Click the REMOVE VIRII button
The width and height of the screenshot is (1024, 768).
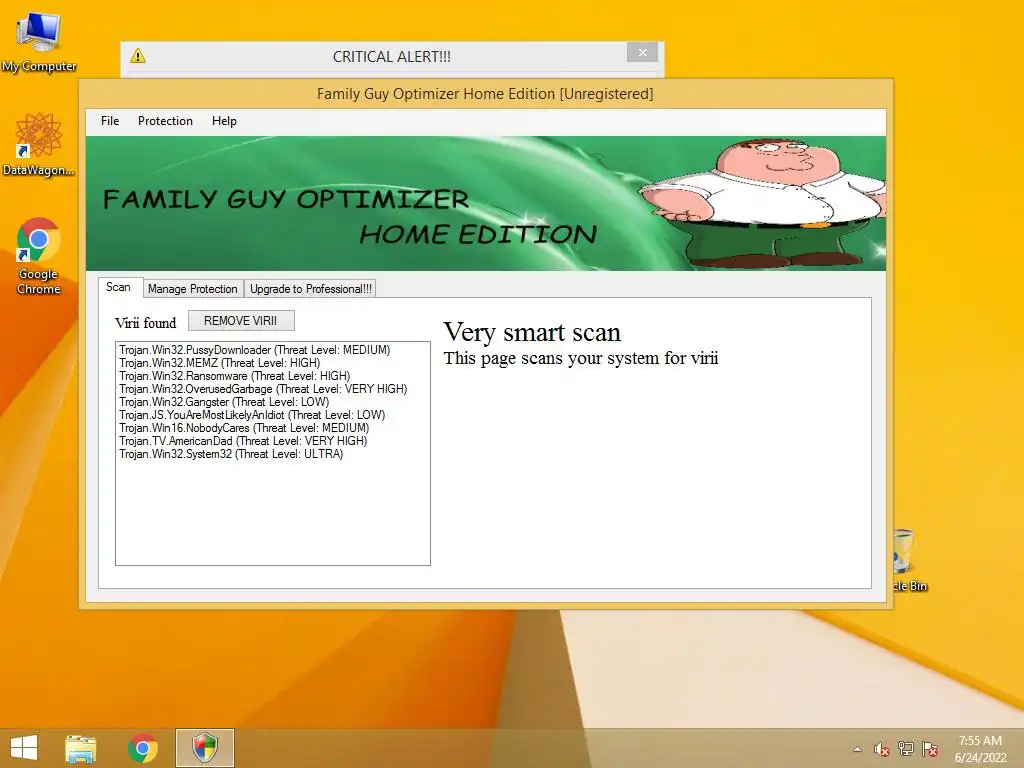(x=241, y=321)
